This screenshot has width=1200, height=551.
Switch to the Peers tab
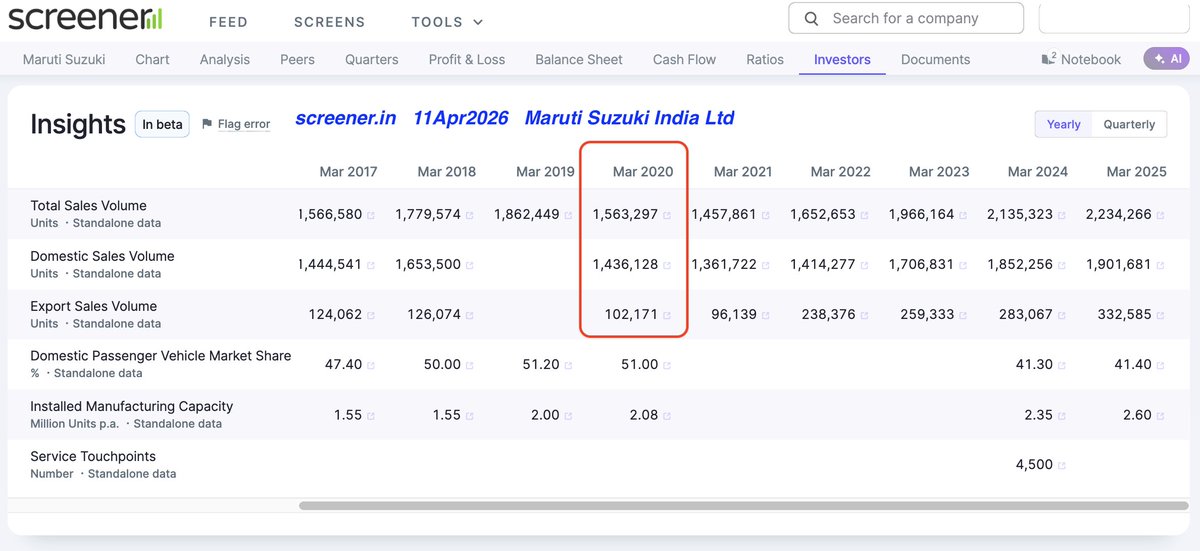[x=297, y=59]
